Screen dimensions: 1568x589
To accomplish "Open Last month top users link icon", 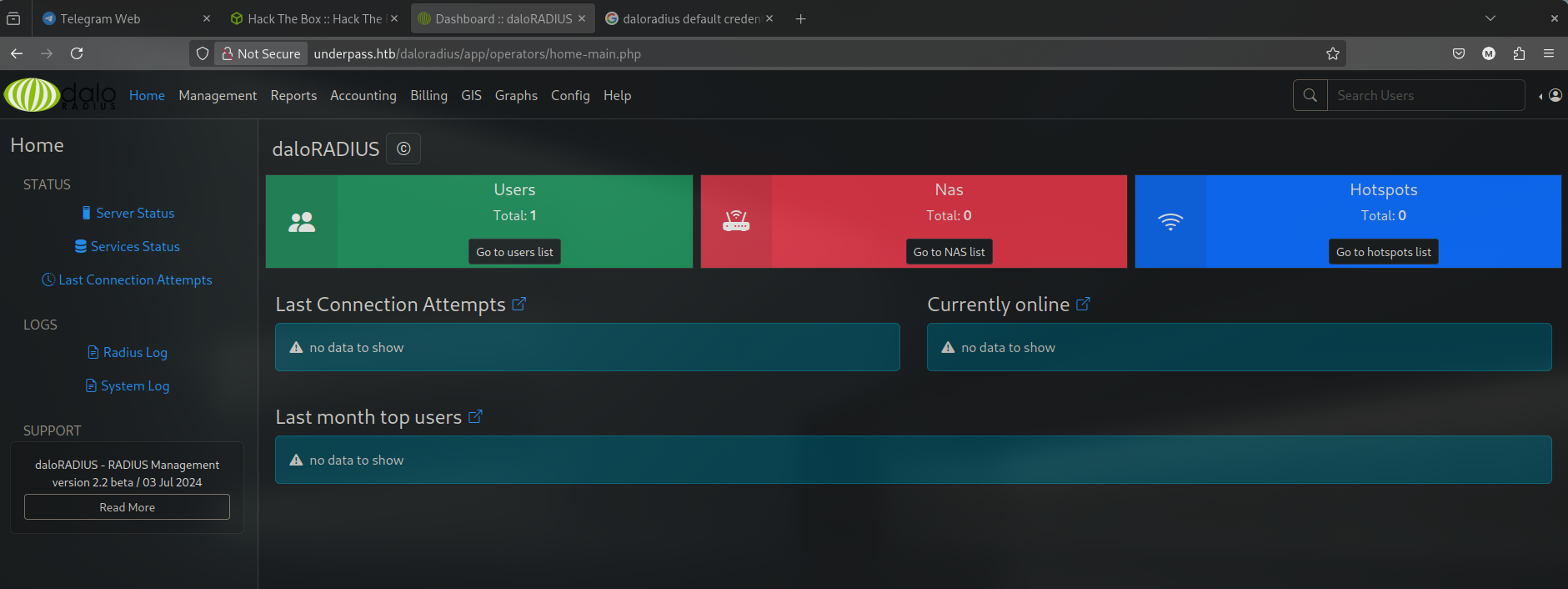I will pyautogui.click(x=475, y=417).
